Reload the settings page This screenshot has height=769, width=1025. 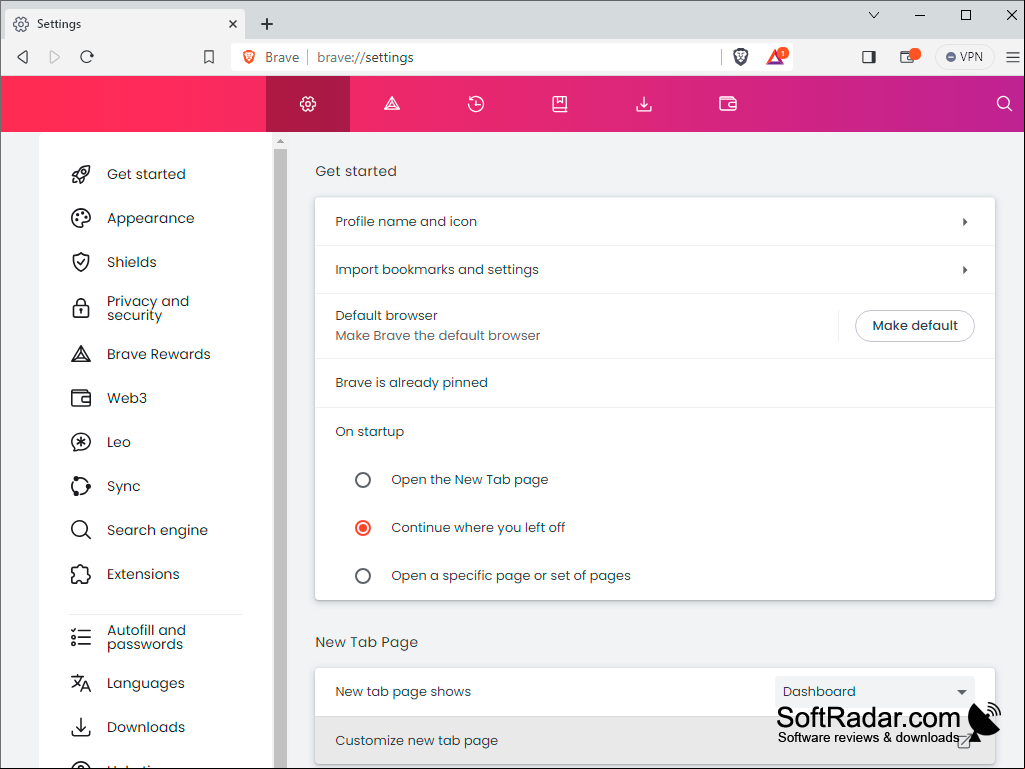[87, 57]
